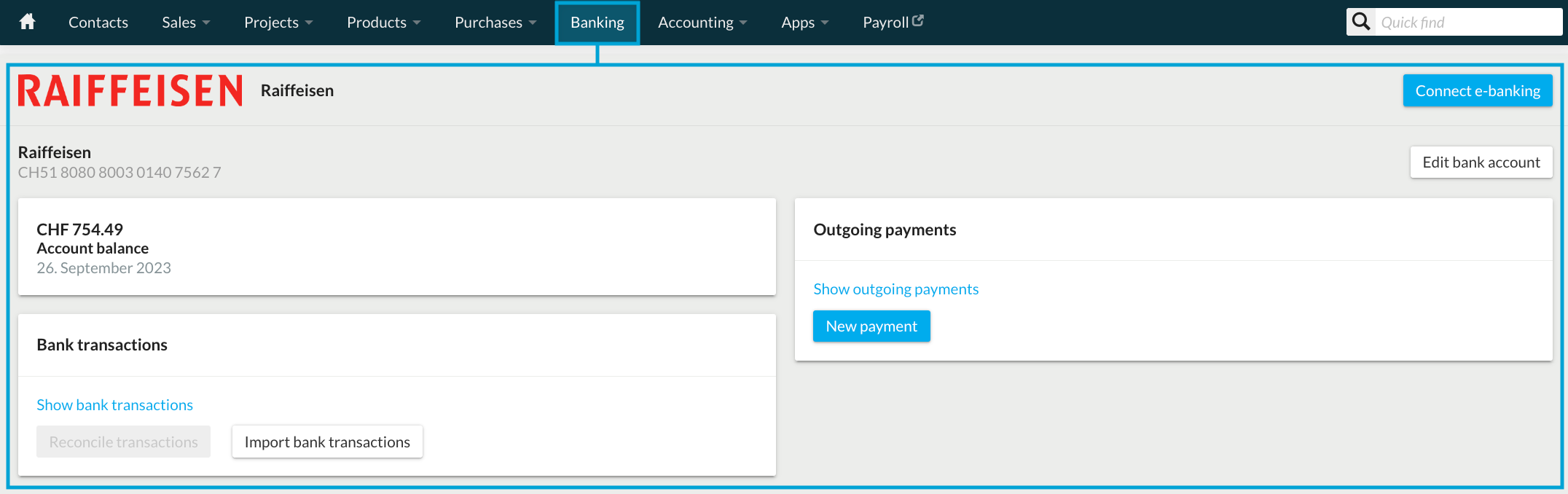Expand the Accounting menu
Screen dimensions: 1568x494
(x=702, y=23)
